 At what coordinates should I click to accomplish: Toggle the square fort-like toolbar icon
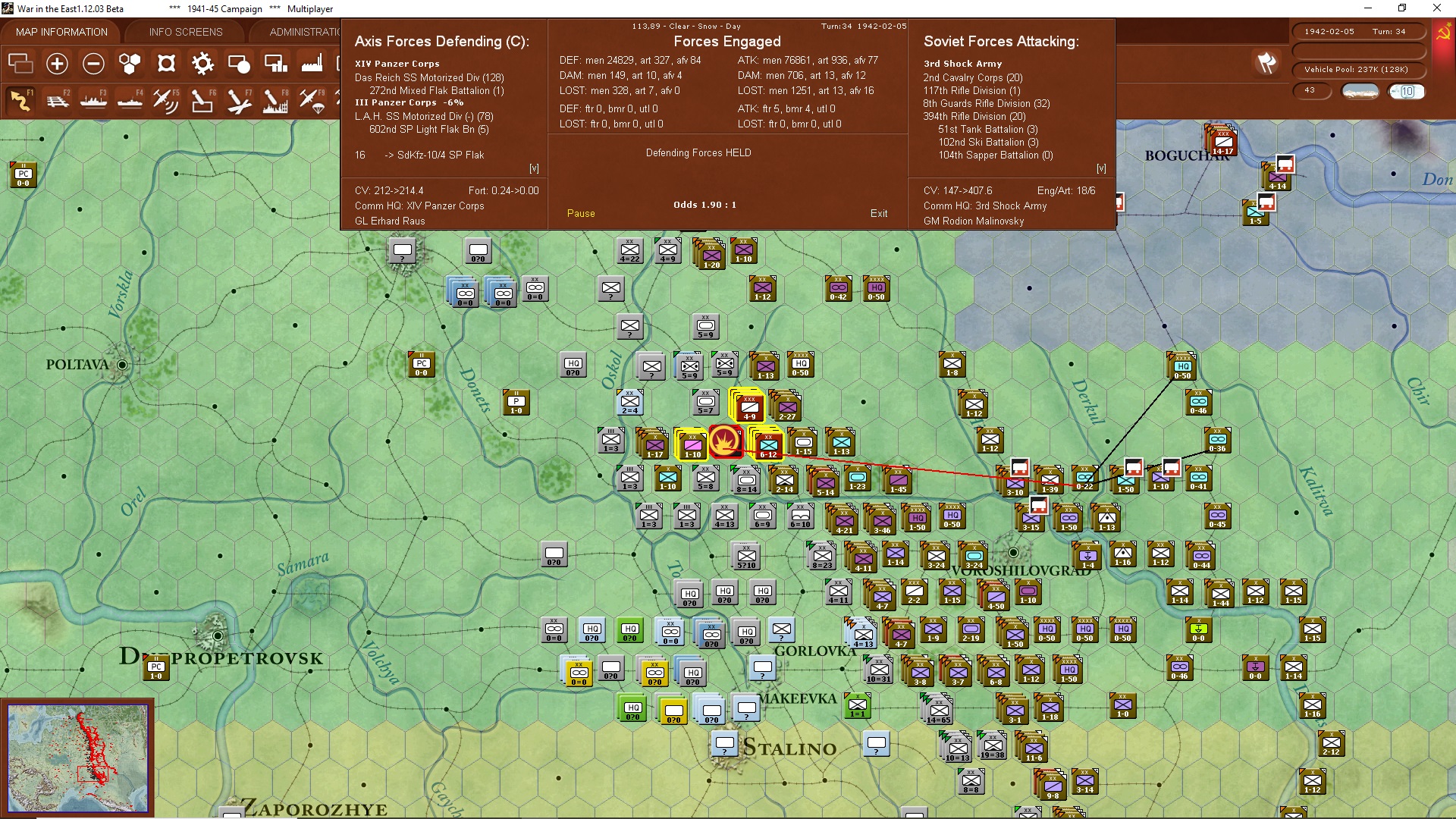click(x=166, y=64)
